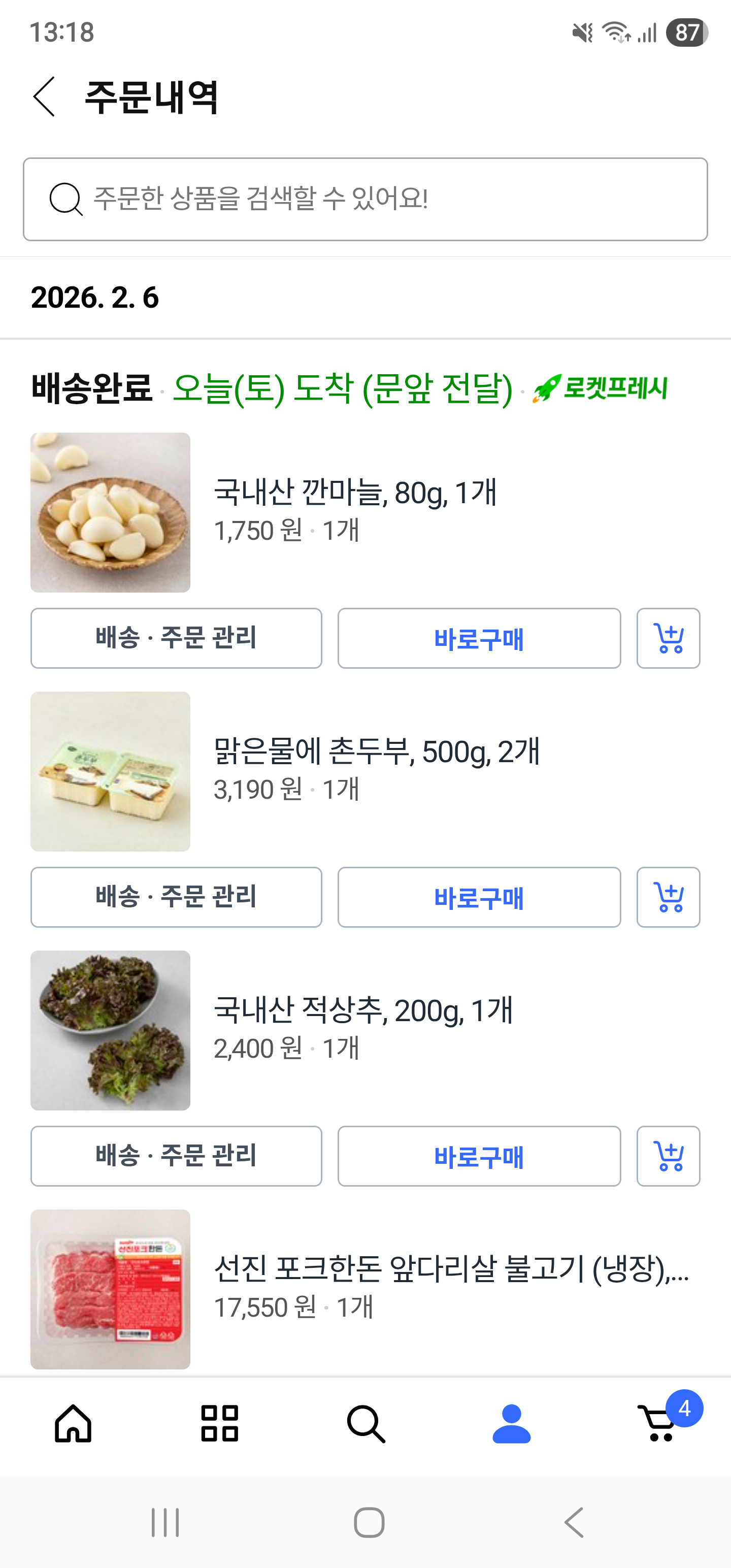Open 배송 · 주문 관리 for 적상추
The height and width of the screenshot is (1568, 731).
(x=176, y=1156)
